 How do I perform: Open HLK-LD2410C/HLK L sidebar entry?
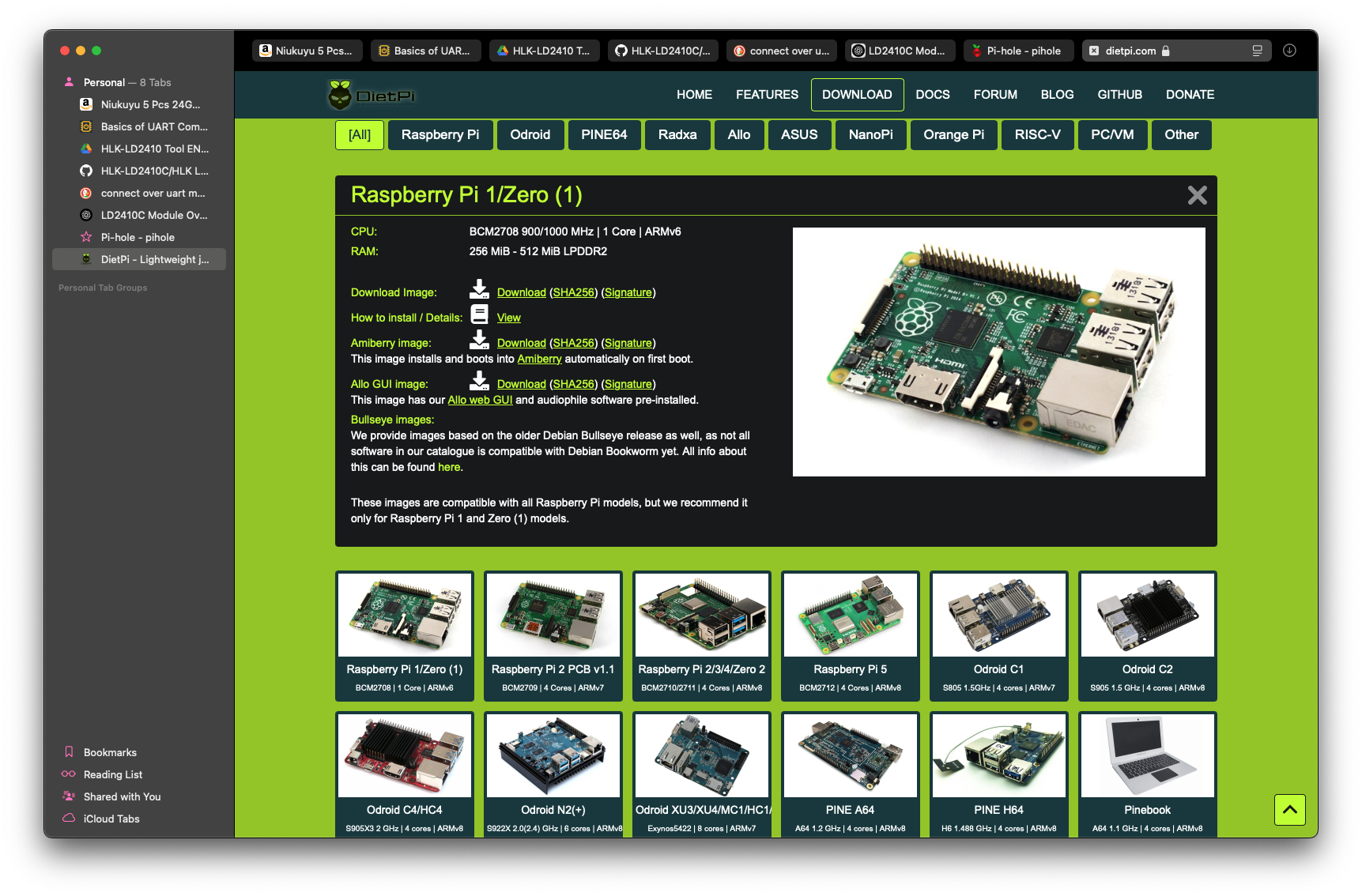pos(139,171)
